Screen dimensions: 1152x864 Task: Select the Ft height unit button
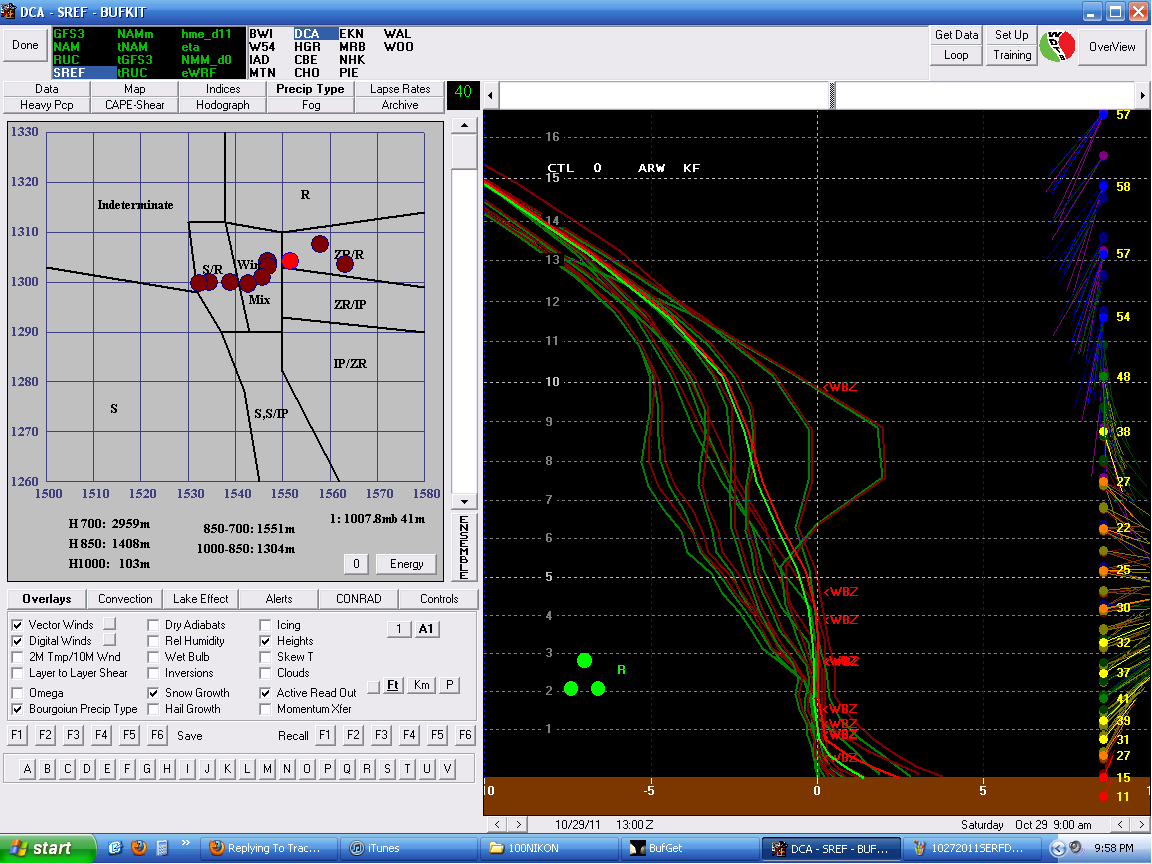point(393,685)
